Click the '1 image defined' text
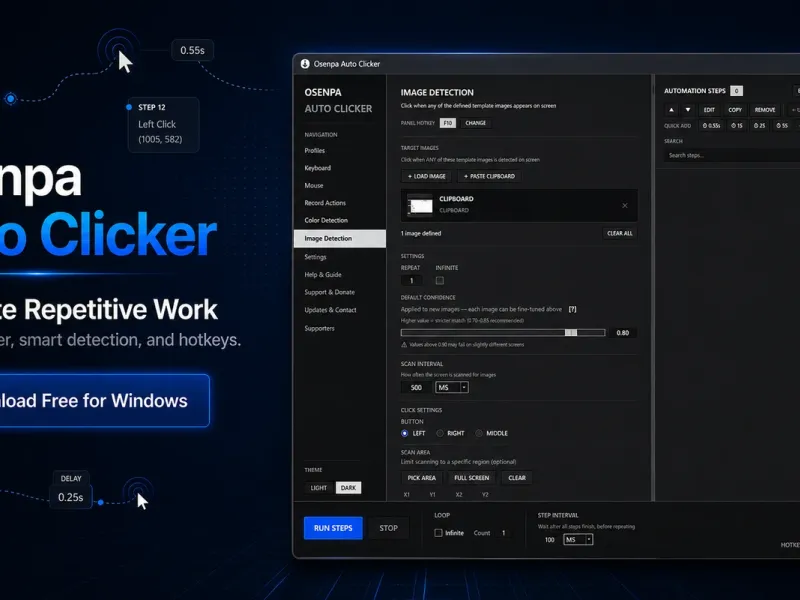This screenshot has height=600, width=800. coord(421,233)
